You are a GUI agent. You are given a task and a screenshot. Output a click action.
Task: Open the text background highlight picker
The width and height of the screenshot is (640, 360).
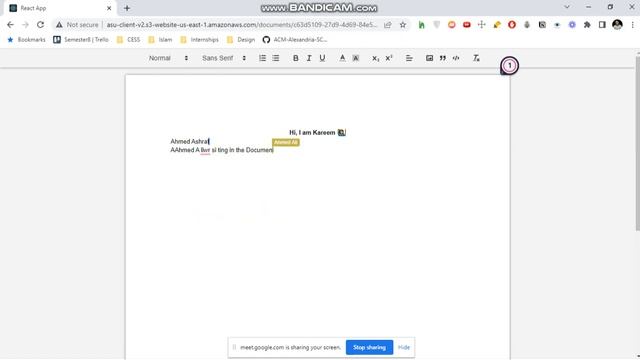(x=356, y=58)
